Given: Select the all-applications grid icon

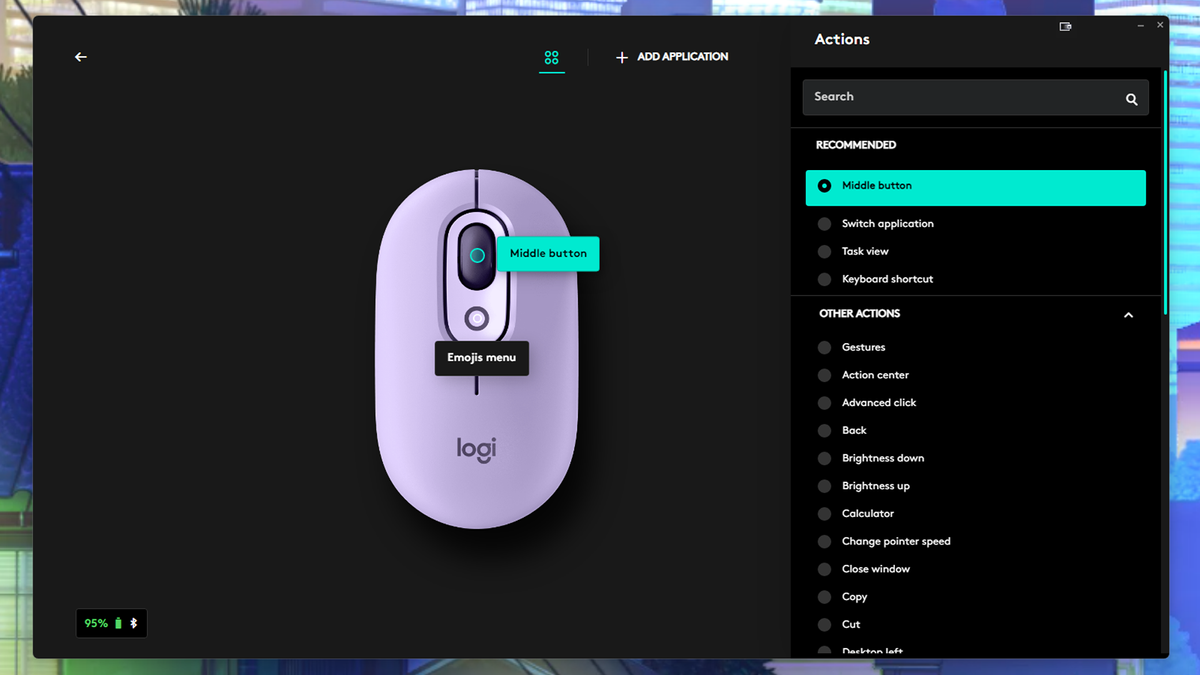Looking at the screenshot, I should (x=551, y=57).
